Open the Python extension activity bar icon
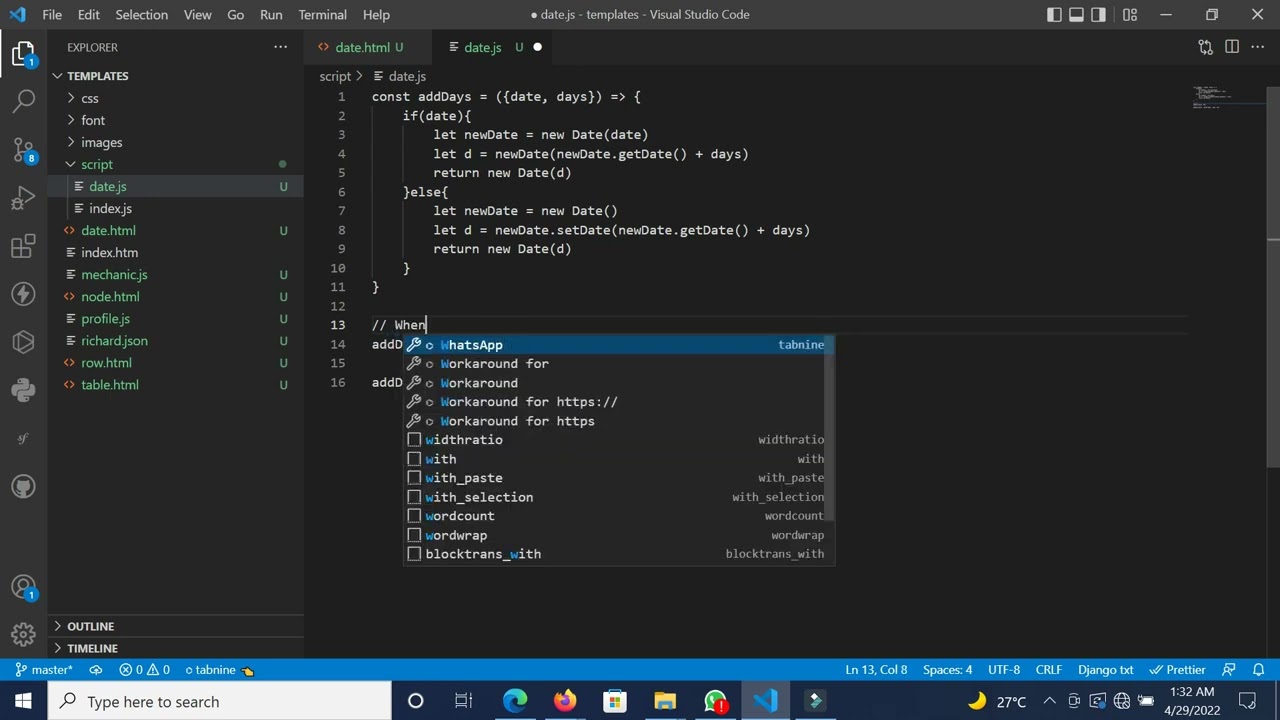The width and height of the screenshot is (1280, 720). (24, 390)
